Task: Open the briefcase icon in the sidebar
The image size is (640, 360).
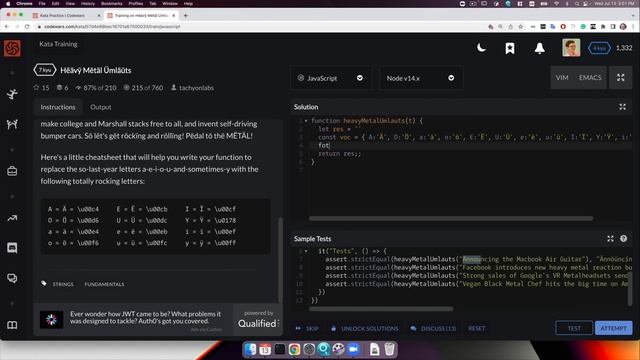Action: point(12,171)
